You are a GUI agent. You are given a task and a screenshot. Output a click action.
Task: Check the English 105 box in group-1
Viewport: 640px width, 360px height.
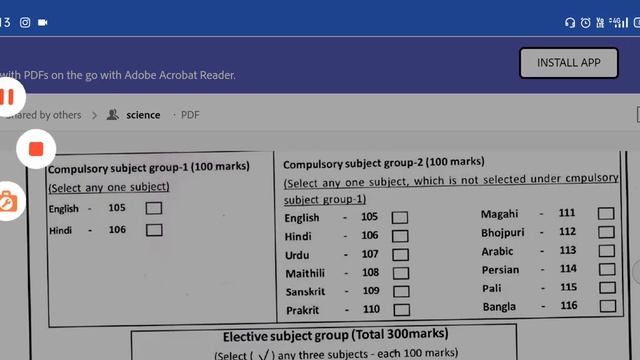(x=153, y=208)
